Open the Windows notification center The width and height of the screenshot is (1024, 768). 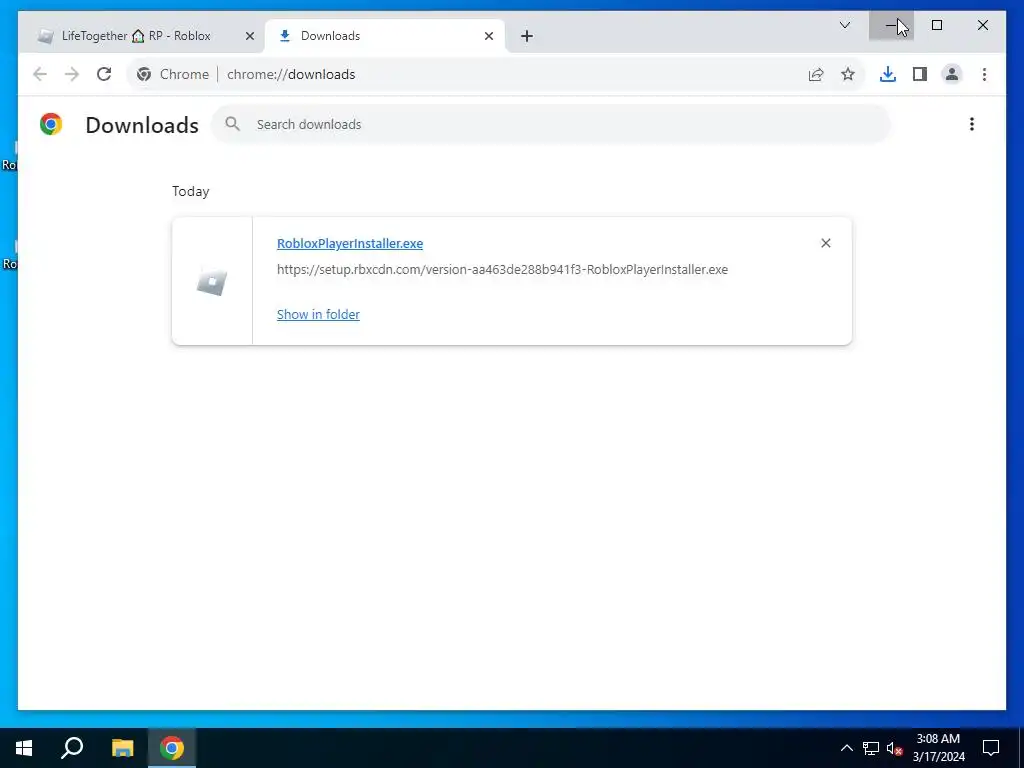coord(991,748)
